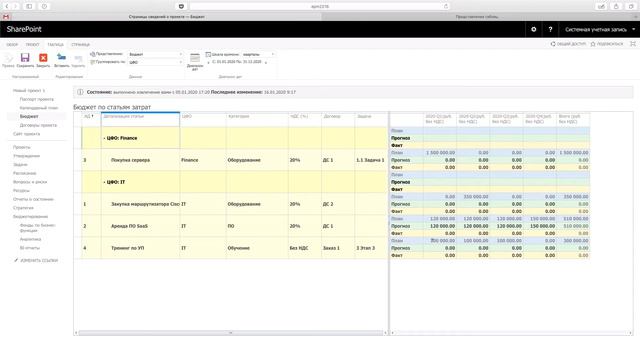Switch to the Проект ribbon tab
Screen dimensions: 640x360
coord(32,44)
